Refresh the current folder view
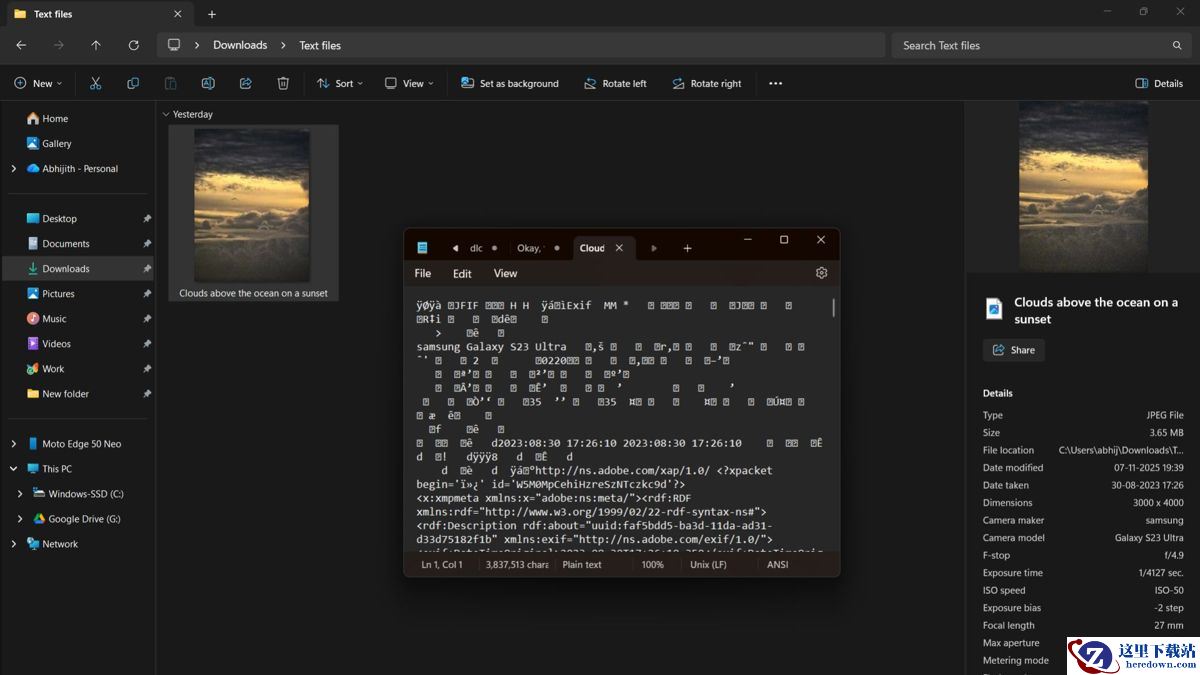This screenshot has height=675, width=1200. point(133,45)
